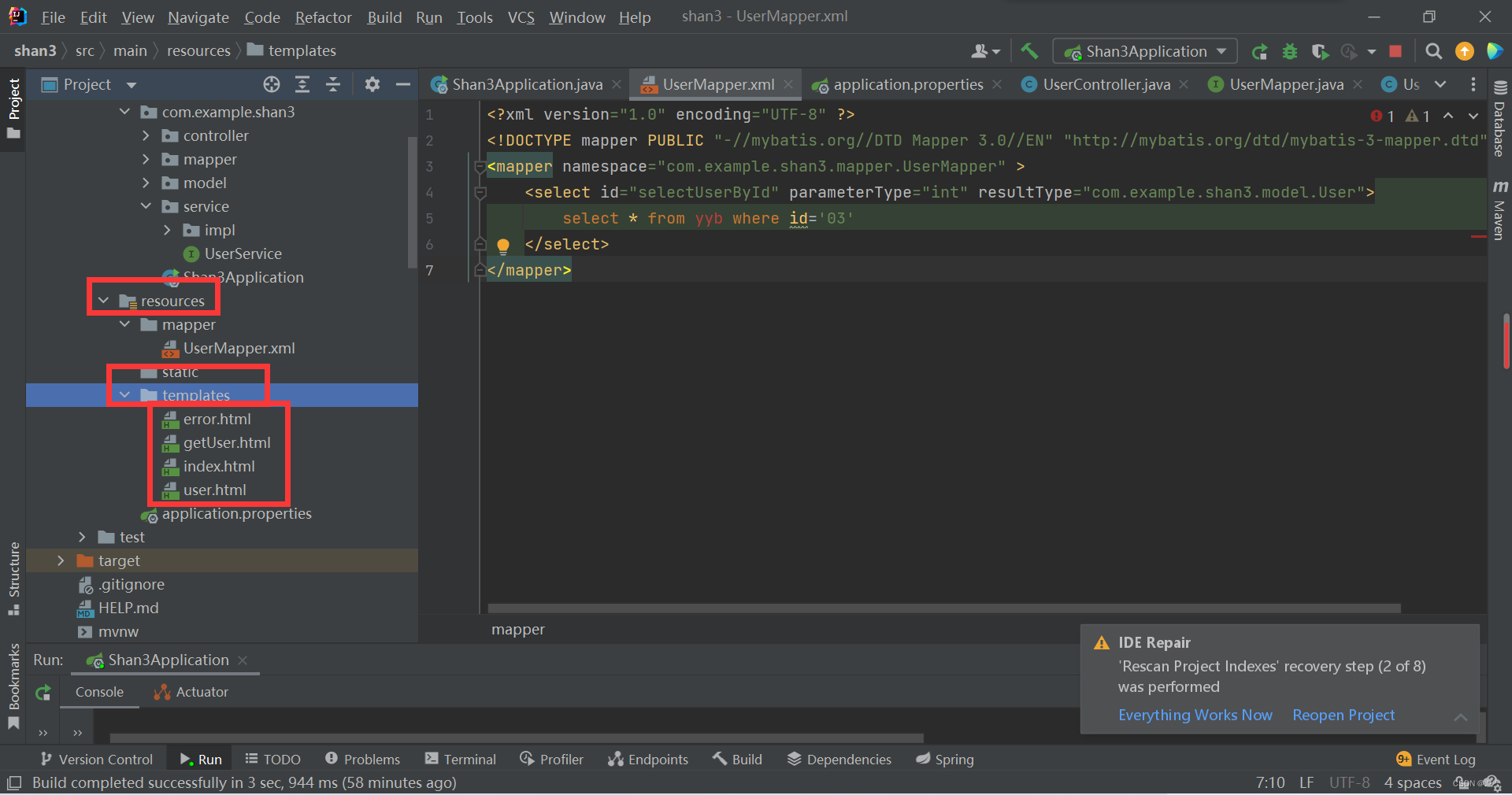Open Project view mode dropdown
This screenshot has width=1512, height=795.
tap(132, 84)
